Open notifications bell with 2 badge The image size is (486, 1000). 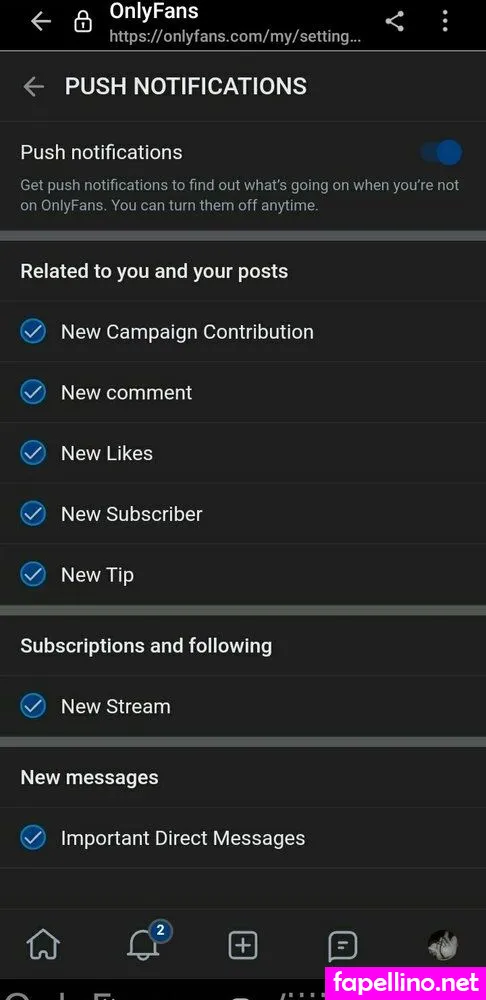pyautogui.click(x=144, y=943)
